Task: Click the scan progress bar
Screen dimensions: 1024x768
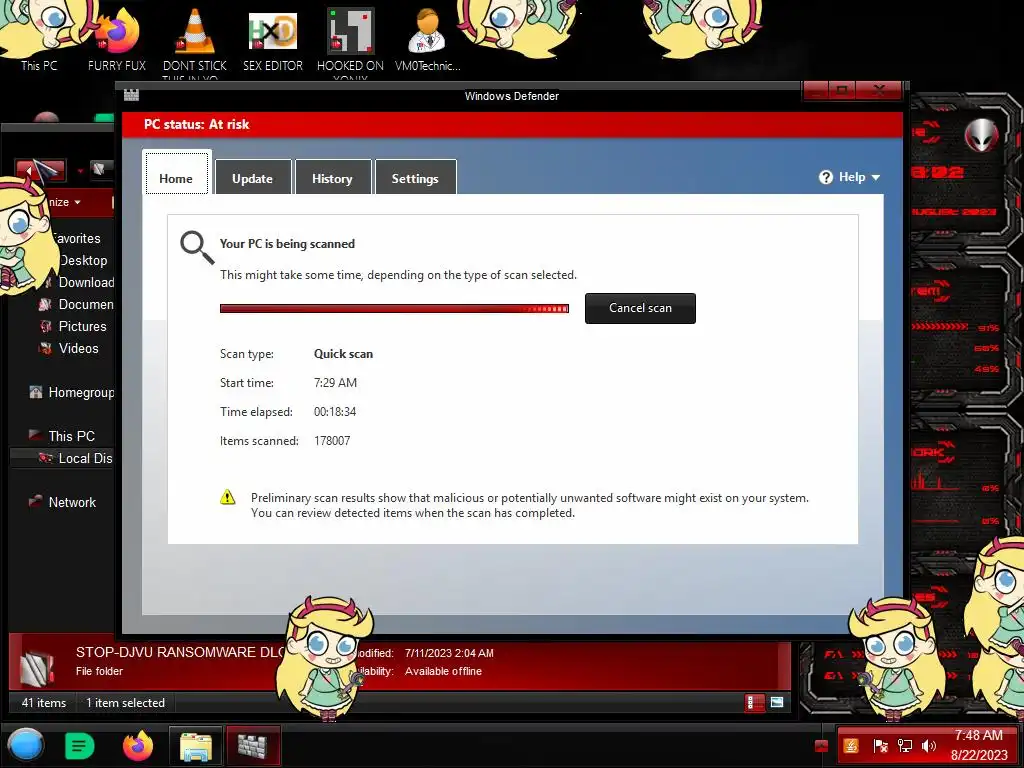Action: click(x=394, y=308)
